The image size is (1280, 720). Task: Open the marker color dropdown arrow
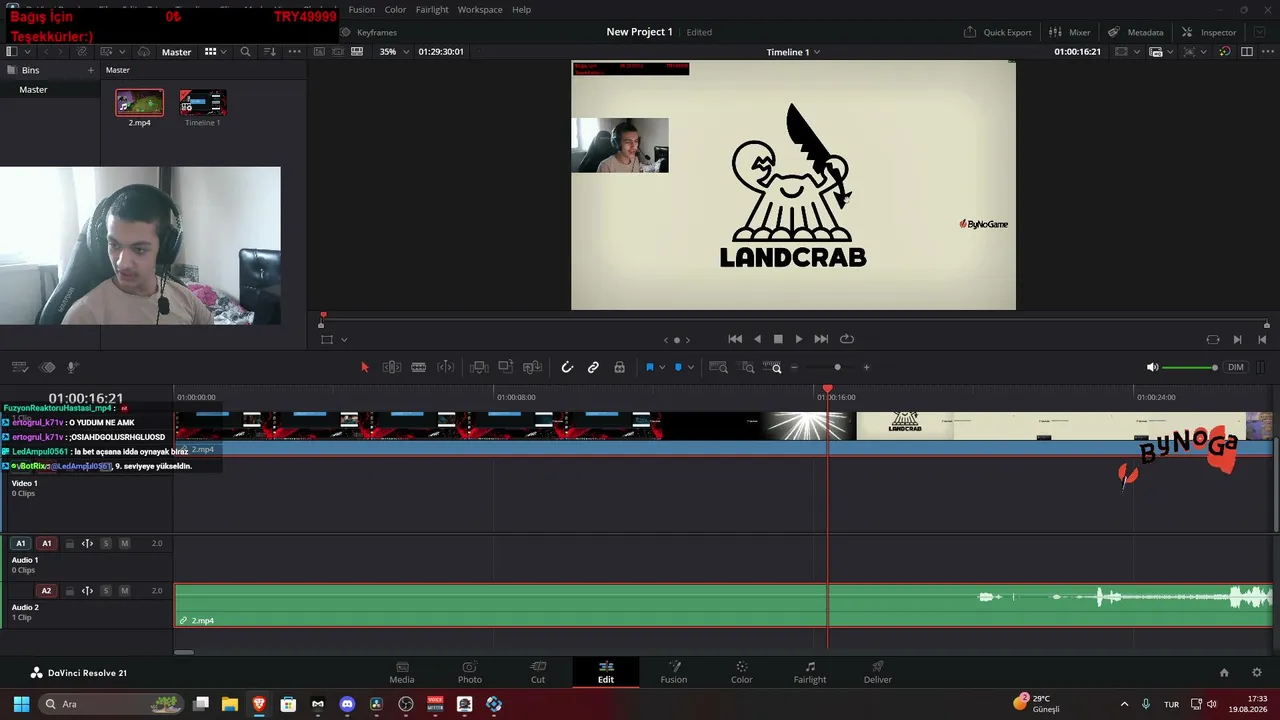pyautogui.click(x=690, y=367)
